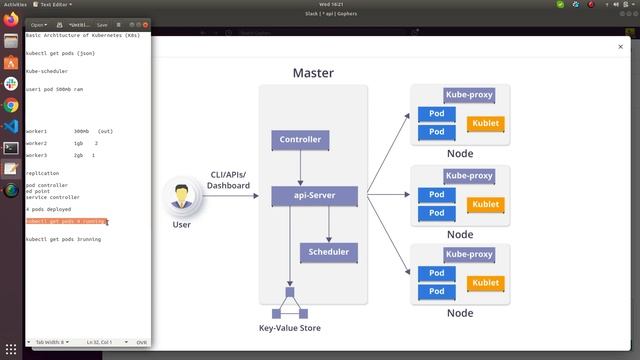Click the 'kubectl get pods 3running' line
This screenshot has height=360, width=640.
coord(63,239)
